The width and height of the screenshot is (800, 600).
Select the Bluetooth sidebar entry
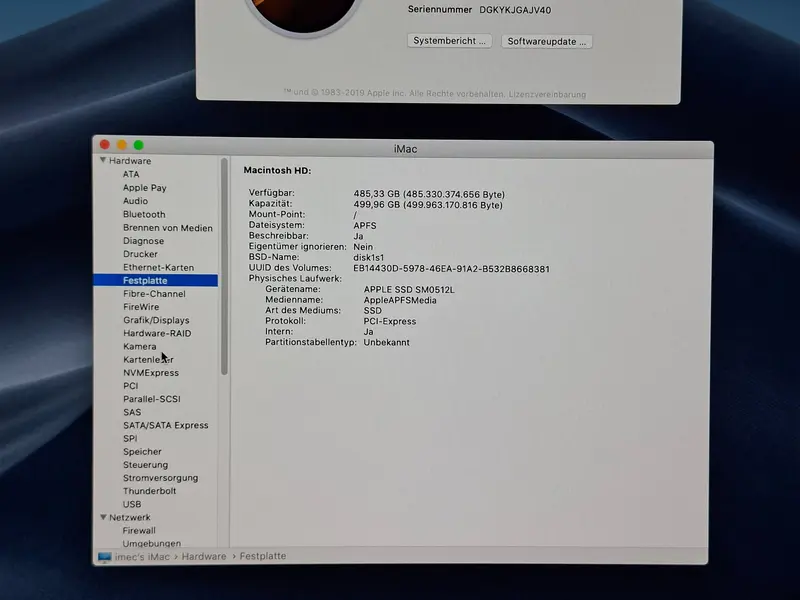(x=144, y=214)
